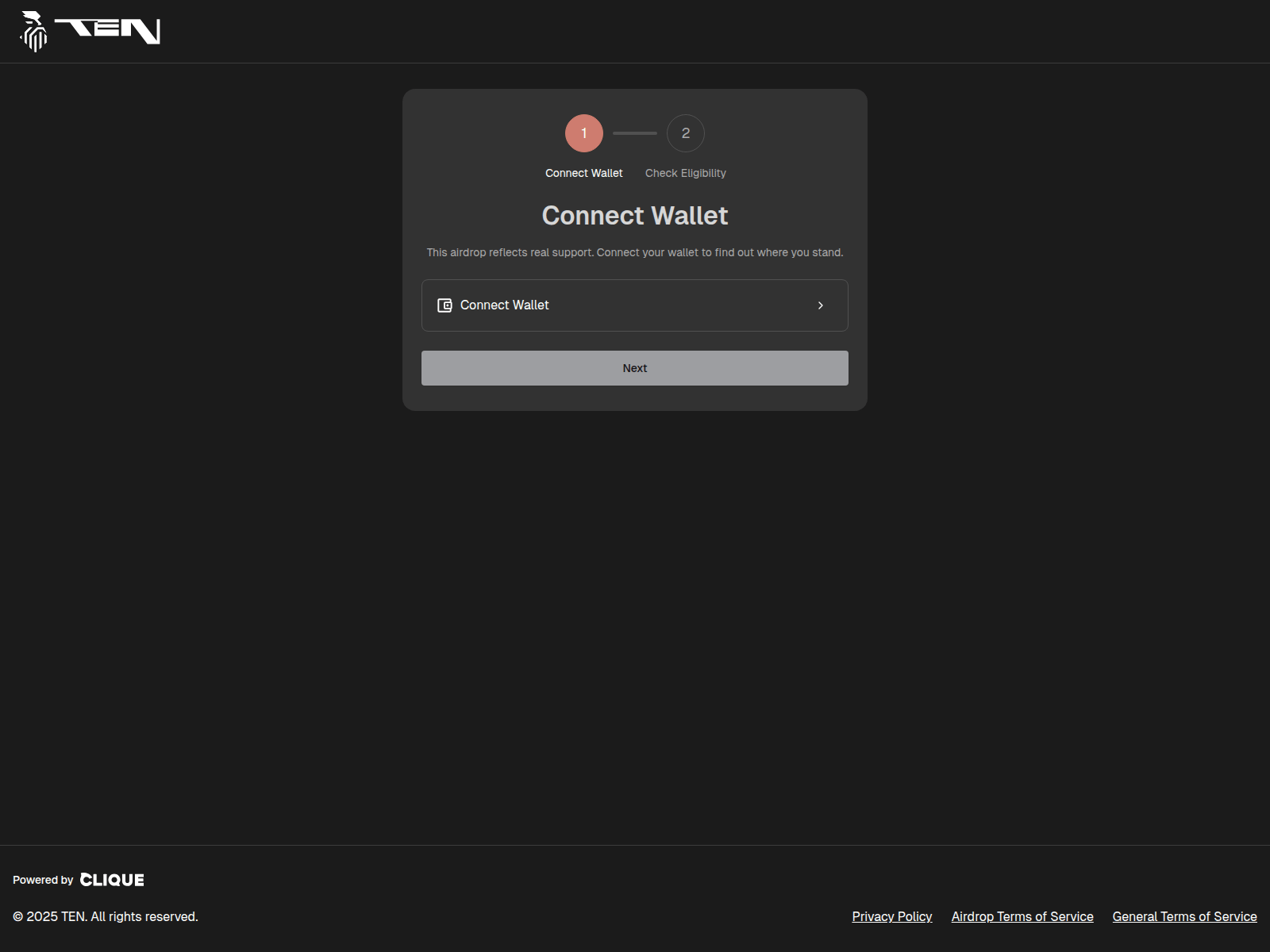Screen dimensions: 1270x952
Task: Click the progress bar between steps 1 and 2
Action: click(634, 132)
